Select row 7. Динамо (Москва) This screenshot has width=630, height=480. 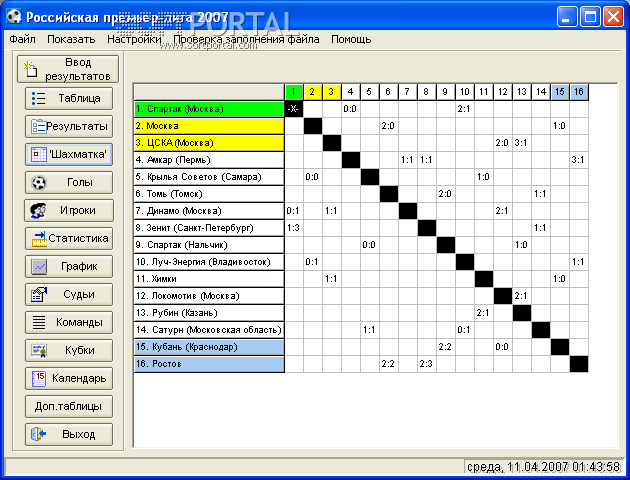pos(209,211)
